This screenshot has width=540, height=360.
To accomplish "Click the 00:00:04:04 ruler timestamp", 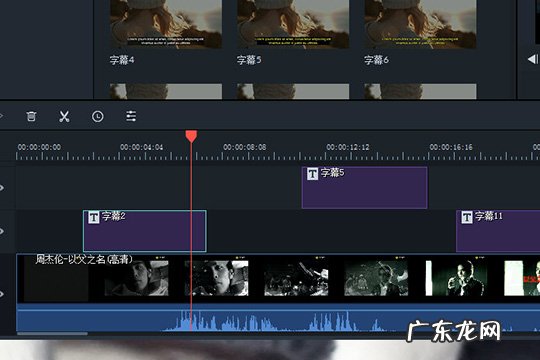I will 142,147.
